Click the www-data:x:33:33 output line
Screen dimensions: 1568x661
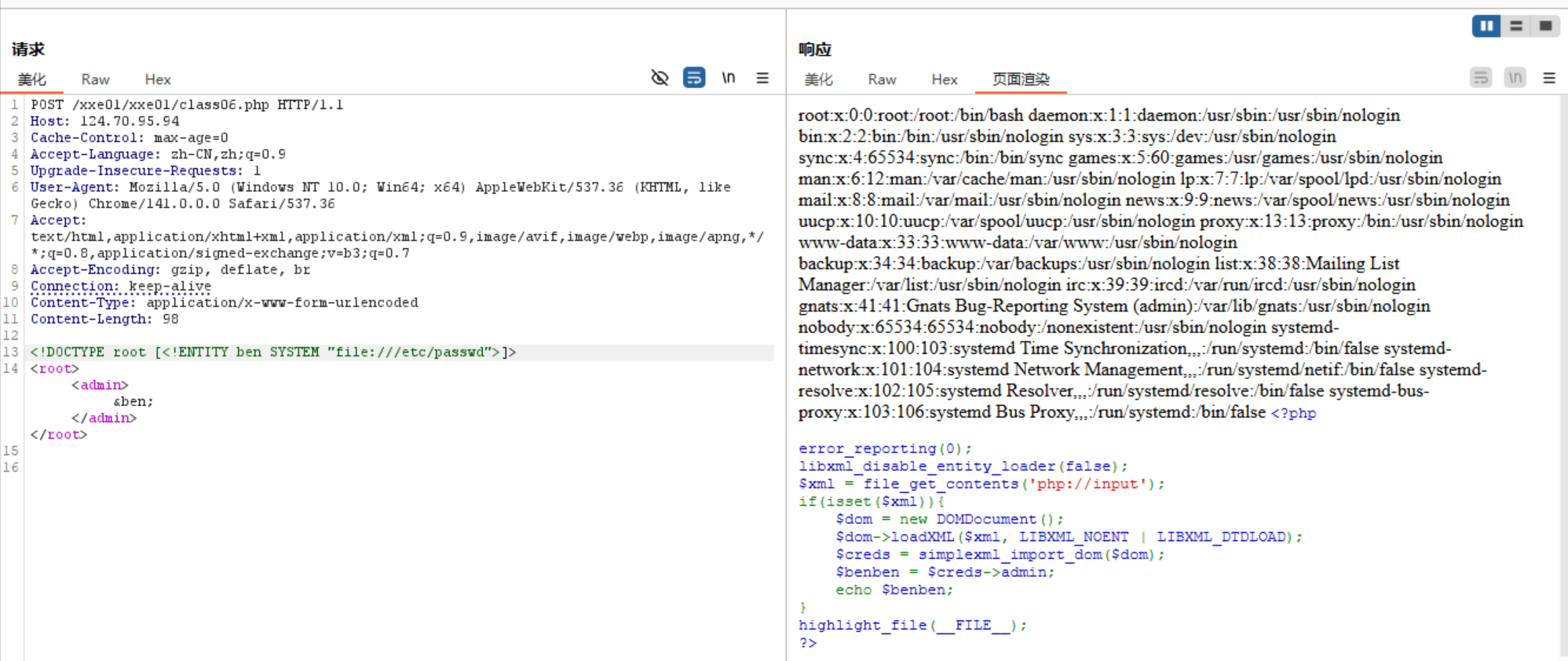click(1018, 243)
